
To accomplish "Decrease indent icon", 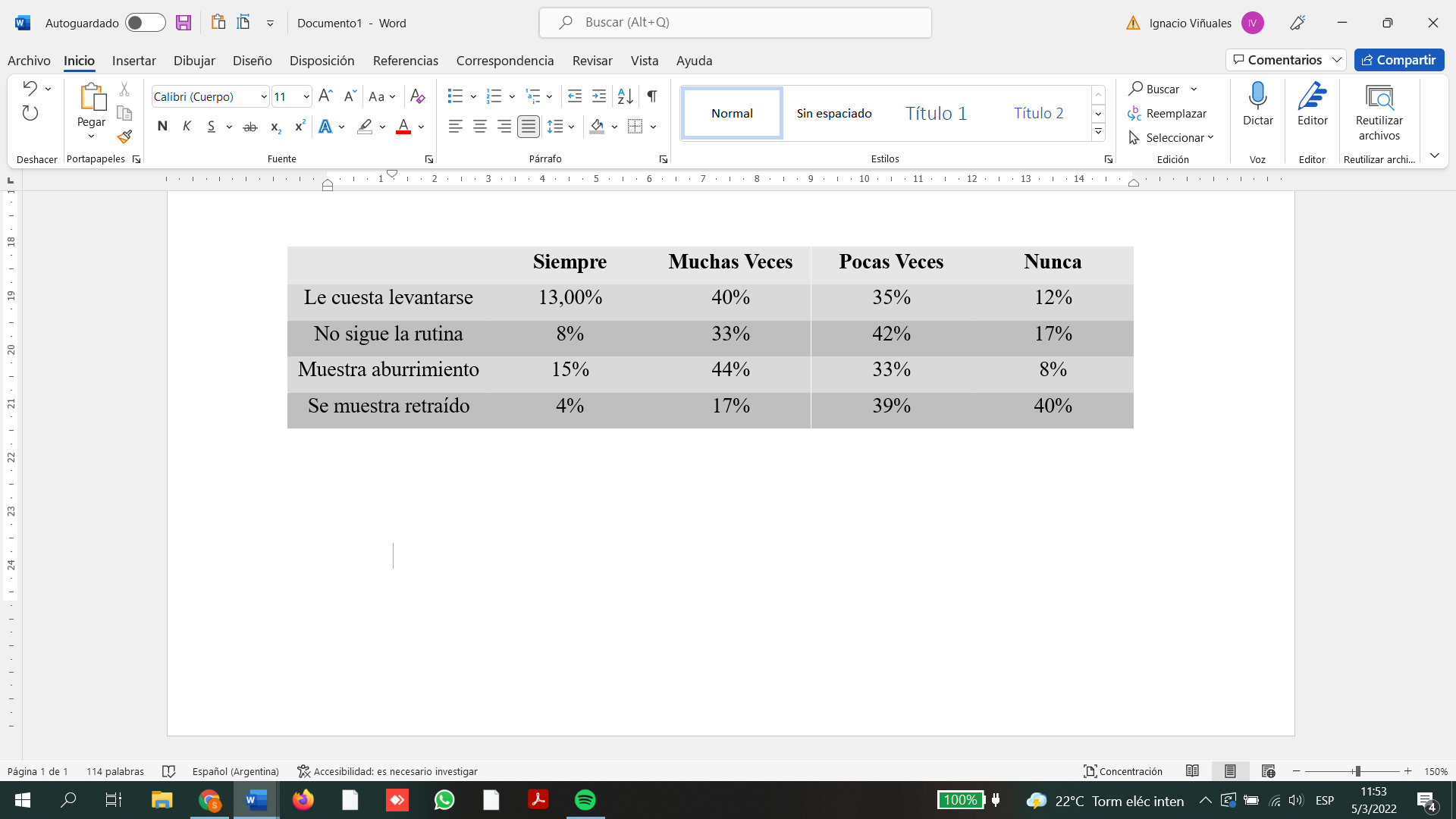I will coord(575,96).
